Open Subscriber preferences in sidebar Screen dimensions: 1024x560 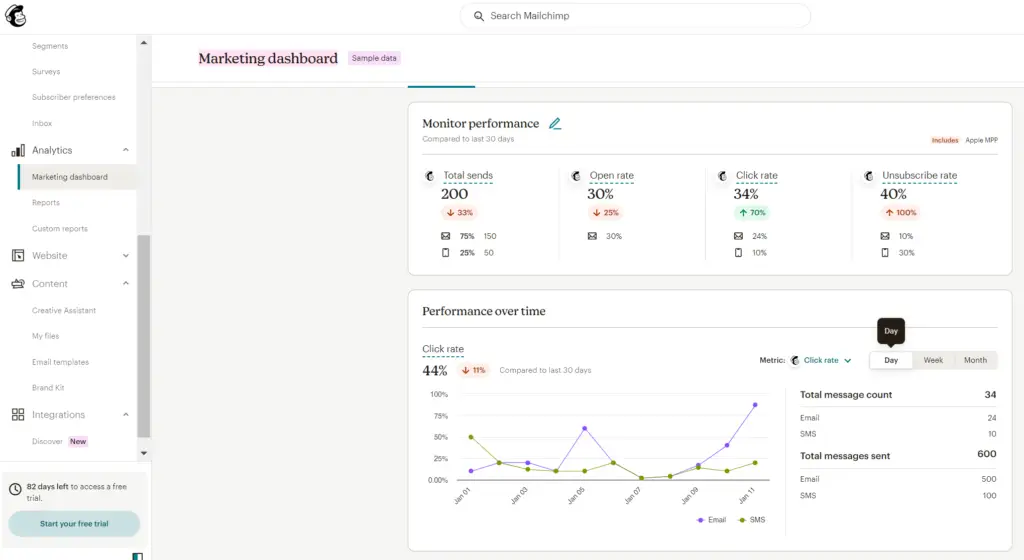click(x=74, y=97)
